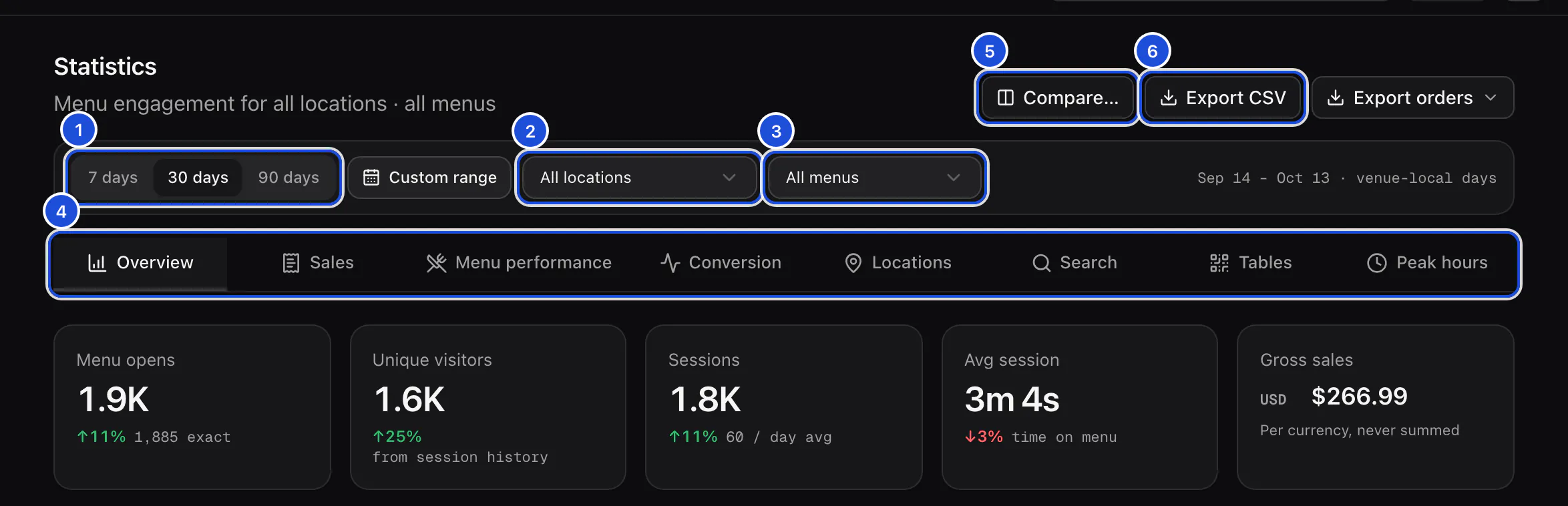Click the Custom range button
Screen dimensions: 1568x506
click(x=429, y=178)
